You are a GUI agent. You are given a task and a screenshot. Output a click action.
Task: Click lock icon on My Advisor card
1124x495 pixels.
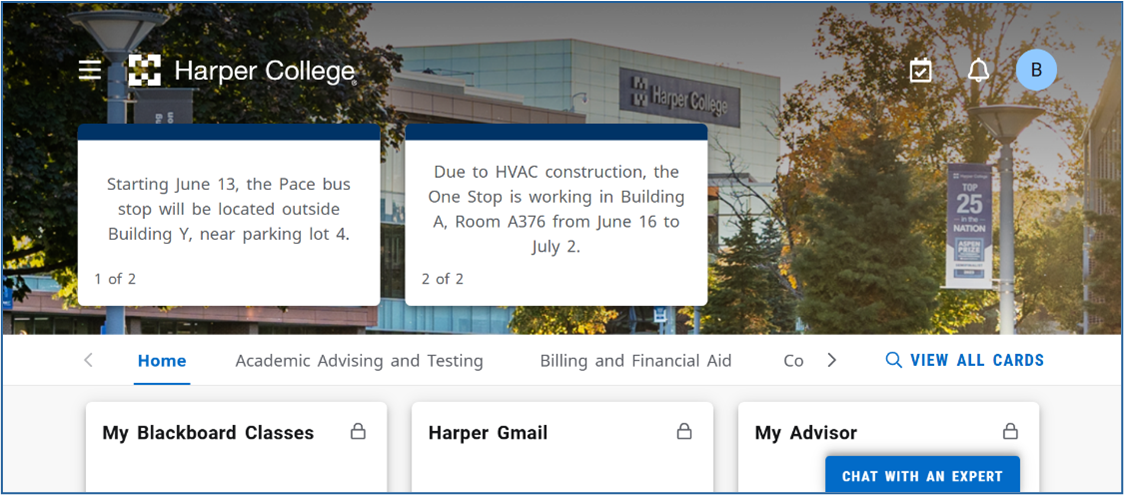point(1010,432)
